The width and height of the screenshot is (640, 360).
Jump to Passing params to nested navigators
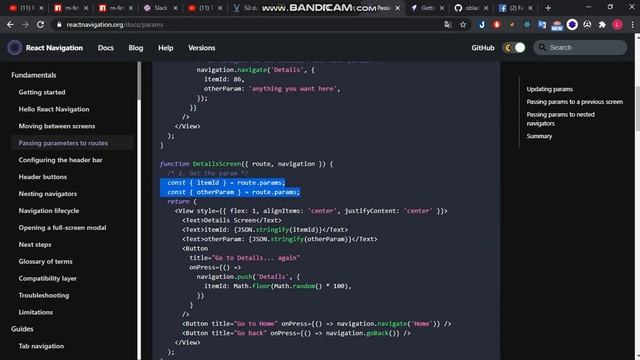point(560,119)
